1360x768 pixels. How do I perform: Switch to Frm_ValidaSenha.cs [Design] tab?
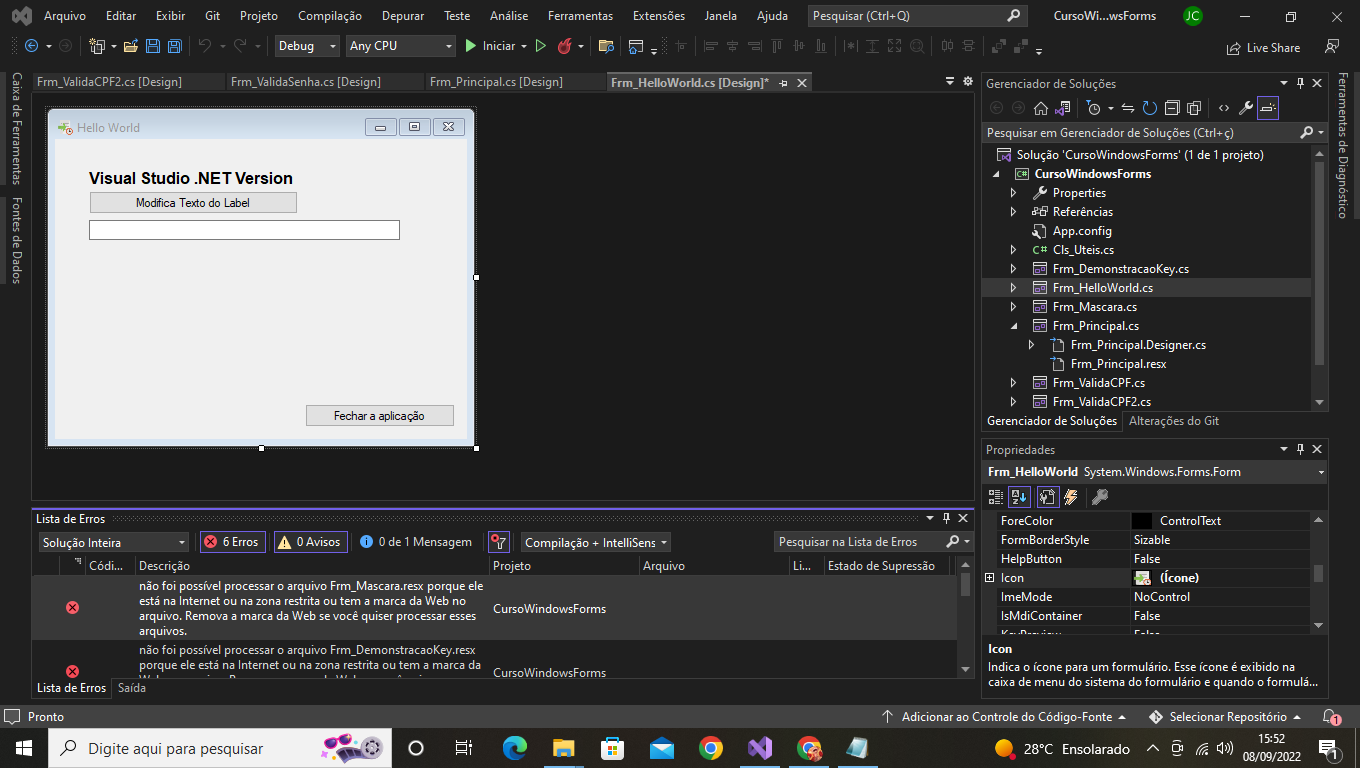(306, 82)
